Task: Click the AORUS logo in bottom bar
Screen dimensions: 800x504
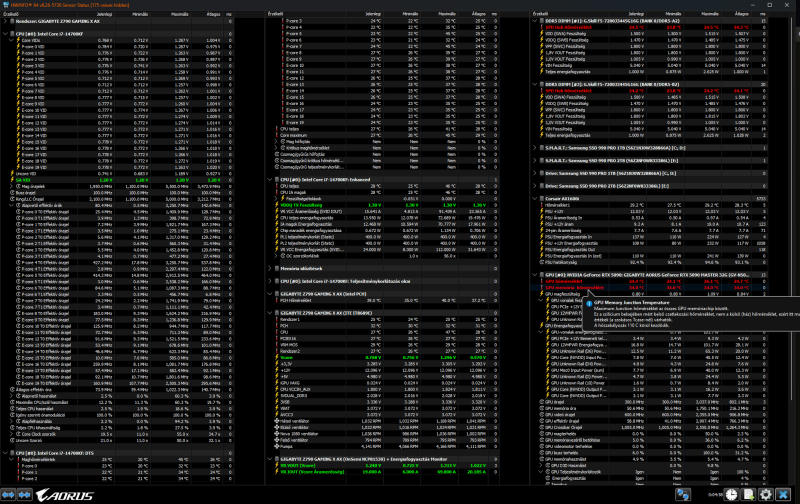Action: tap(65, 495)
